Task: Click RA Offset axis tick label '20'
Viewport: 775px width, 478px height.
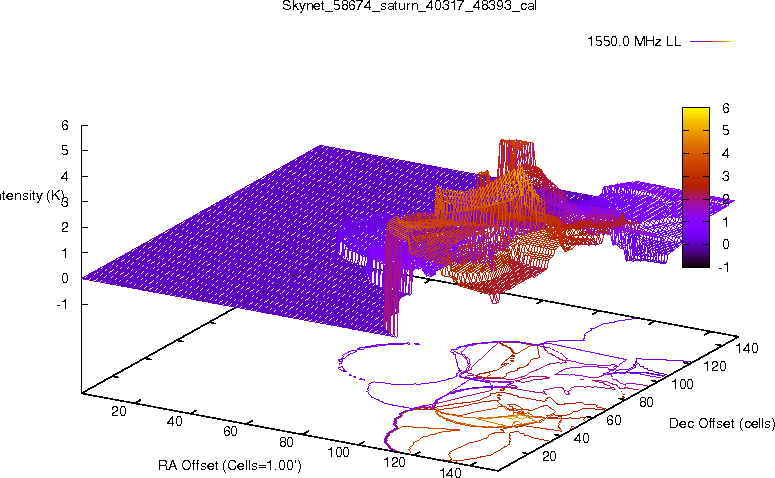Action: pos(119,412)
